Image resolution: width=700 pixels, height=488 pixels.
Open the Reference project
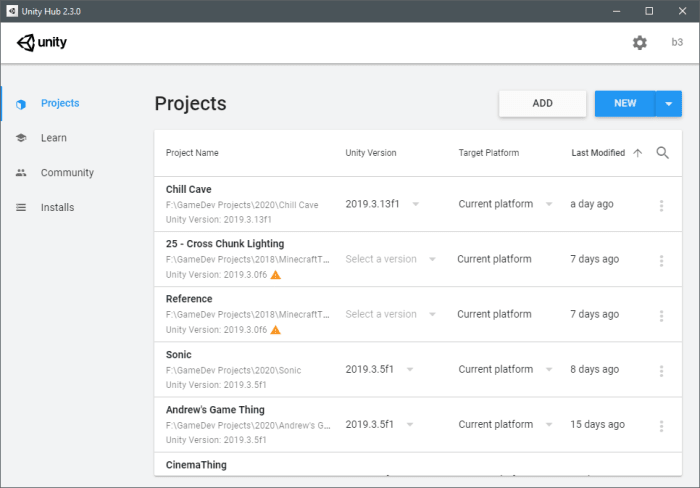point(189,299)
